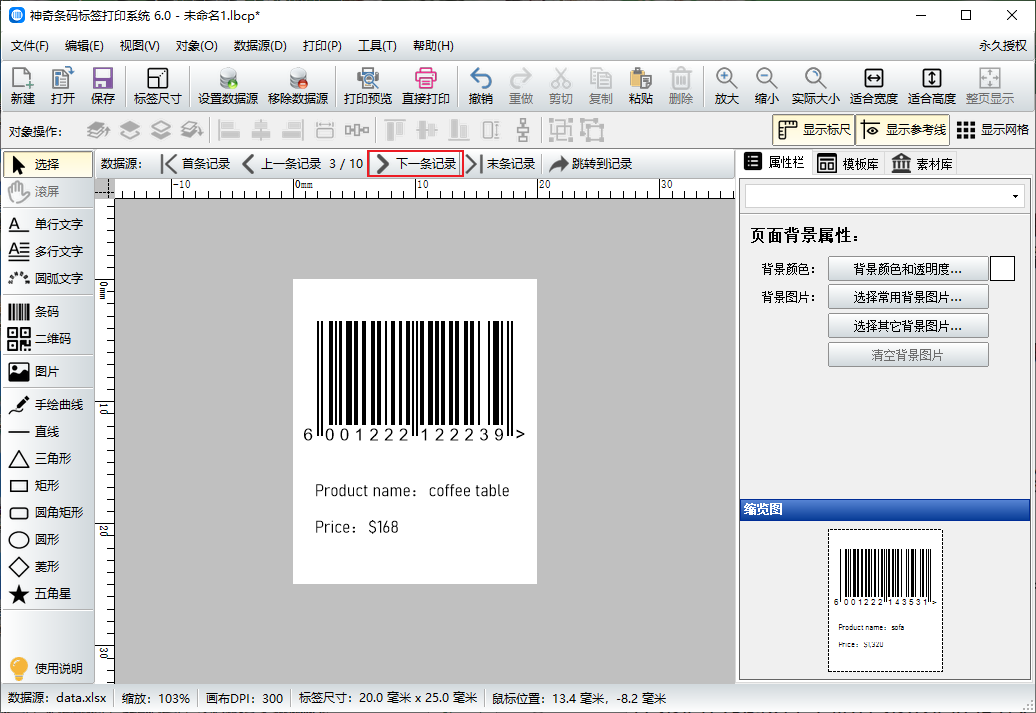
Task: Select the 条码 barcode tool
Action: [46, 311]
